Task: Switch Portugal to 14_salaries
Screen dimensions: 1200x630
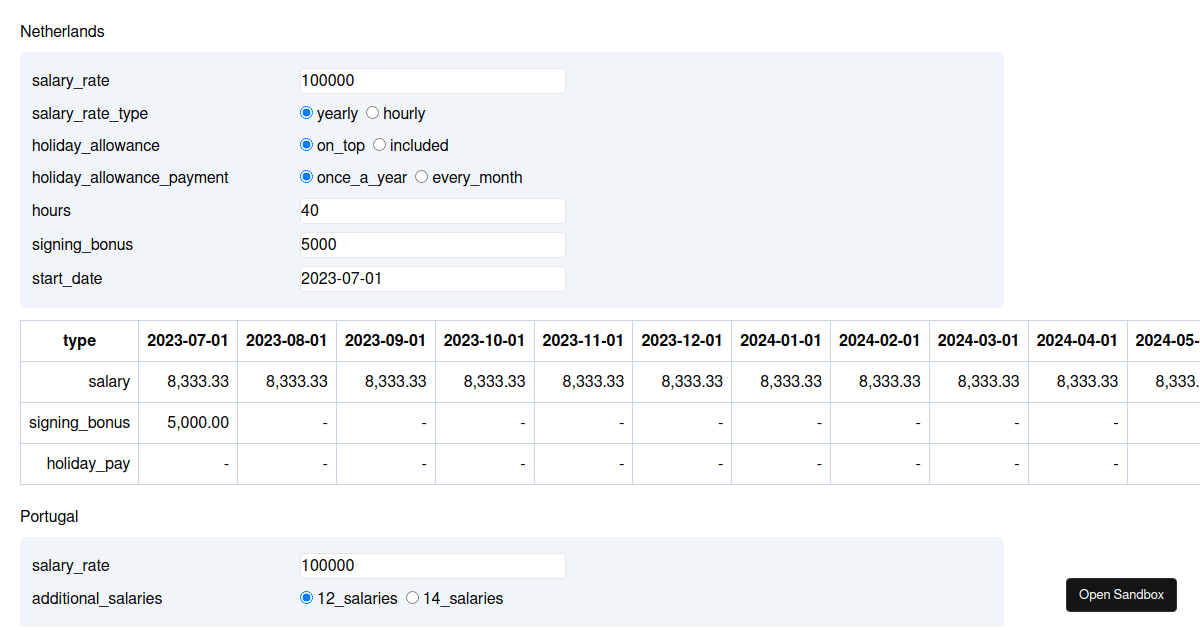Action: coord(412,597)
